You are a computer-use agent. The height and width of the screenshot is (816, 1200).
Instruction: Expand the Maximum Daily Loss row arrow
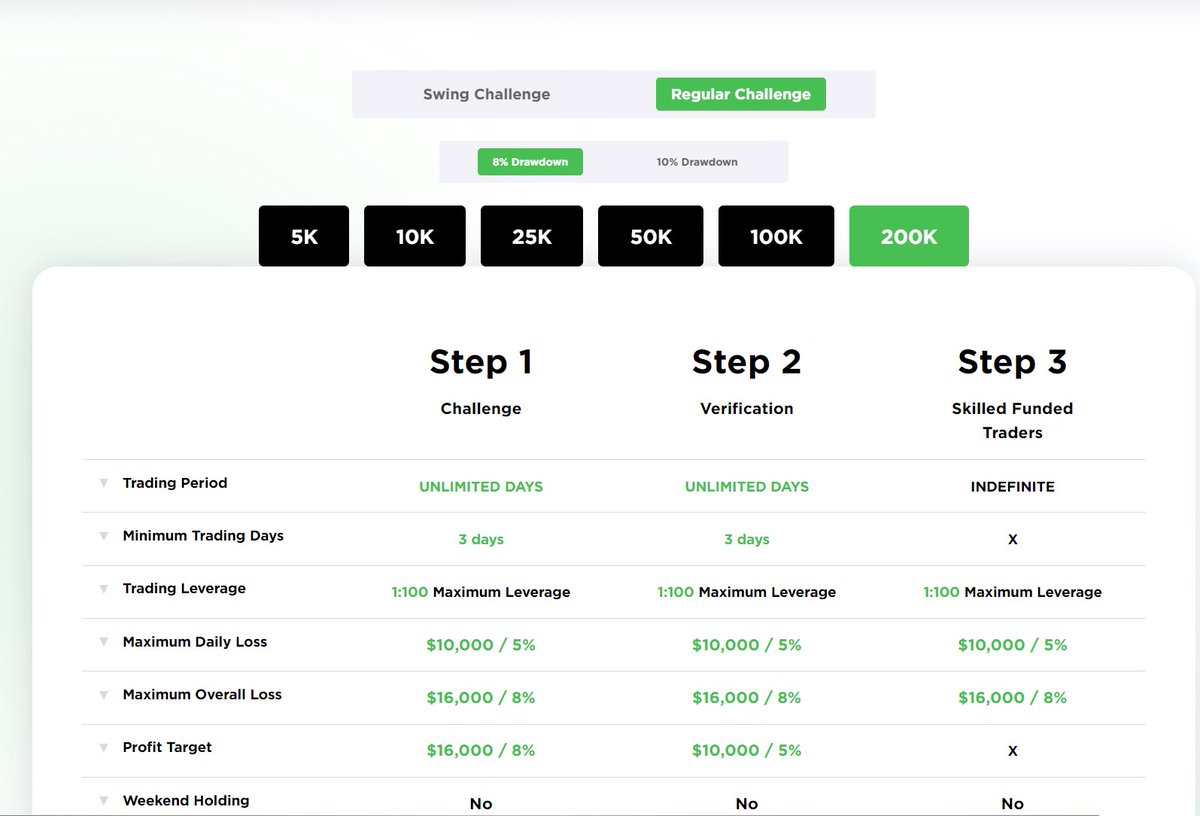pyautogui.click(x=103, y=642)
